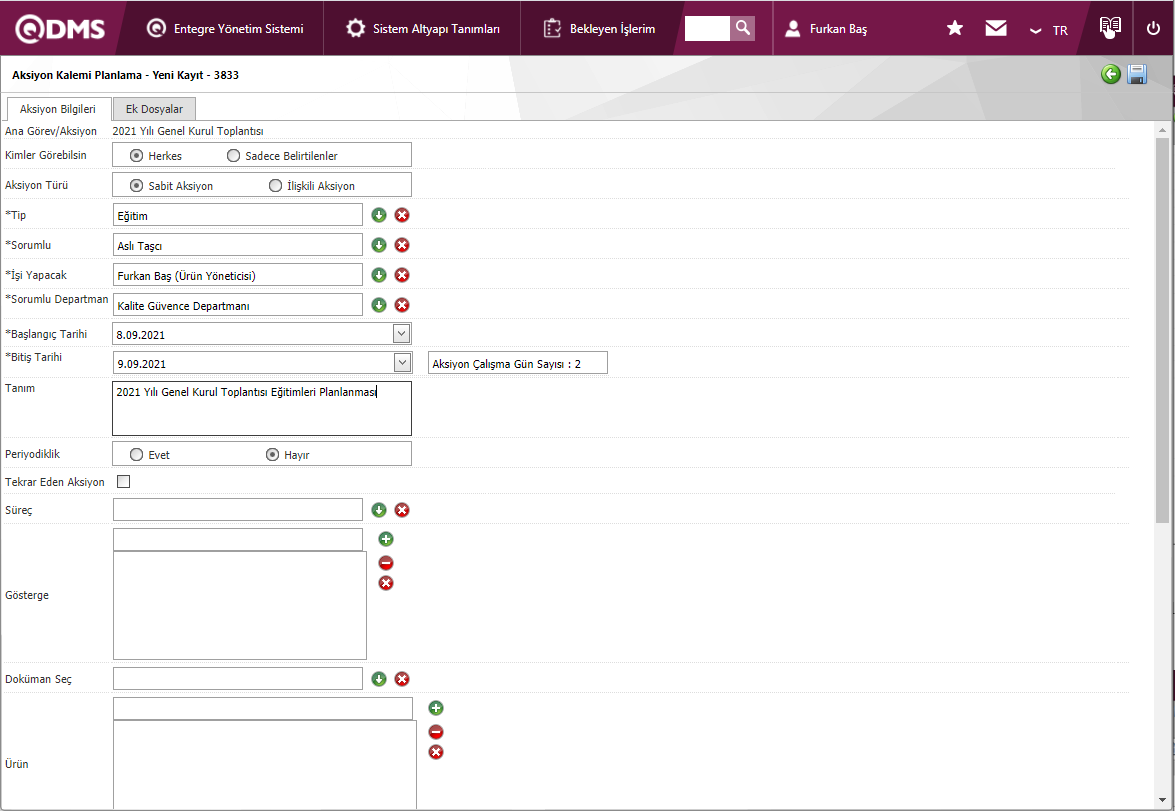Switch to the Ek Dosyalar tab

[x=154, y=109]
